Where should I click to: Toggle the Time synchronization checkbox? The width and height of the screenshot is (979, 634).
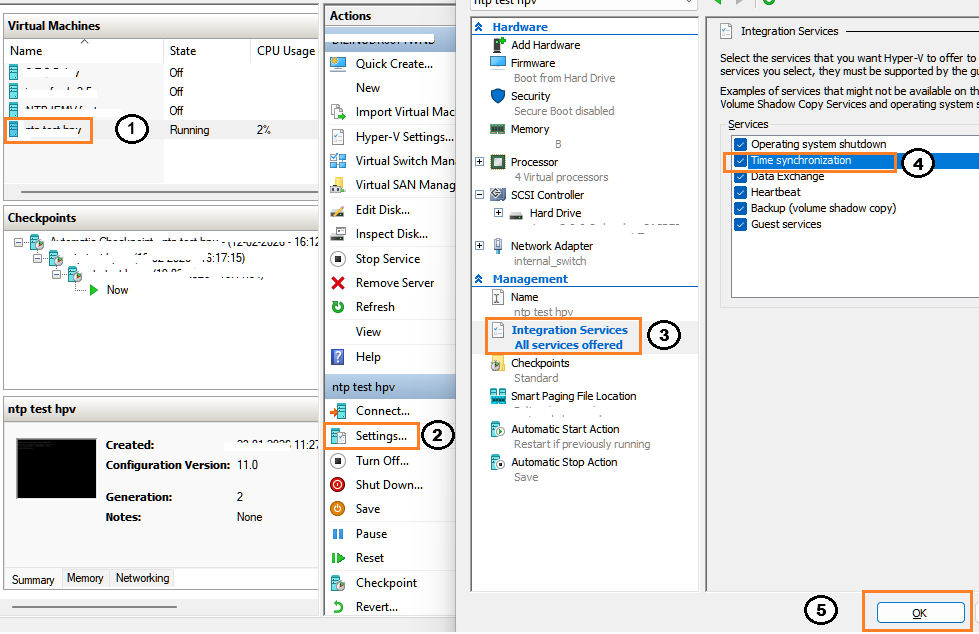[740, 161]
